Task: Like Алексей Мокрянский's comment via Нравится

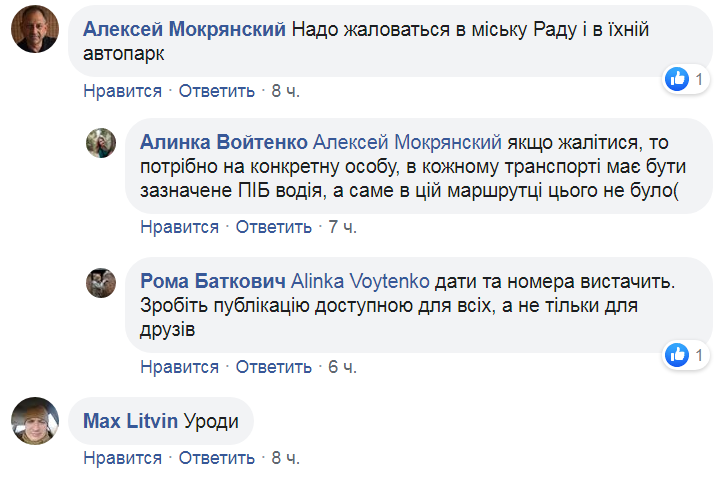Action: 122,91
